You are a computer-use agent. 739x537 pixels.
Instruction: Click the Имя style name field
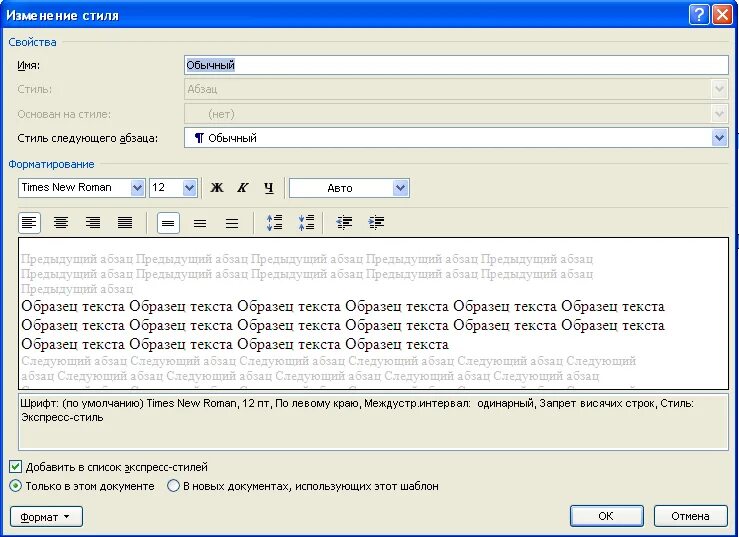coord(456,65)
